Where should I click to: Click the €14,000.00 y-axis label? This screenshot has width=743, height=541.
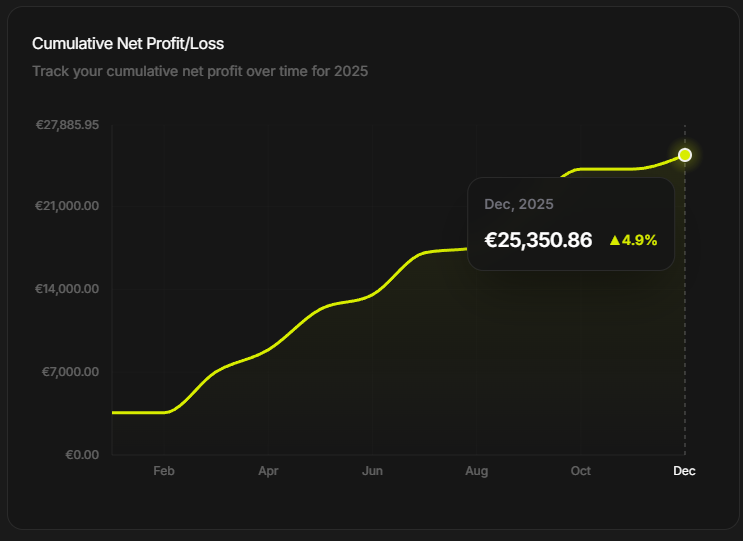click(x=67, y=289)
